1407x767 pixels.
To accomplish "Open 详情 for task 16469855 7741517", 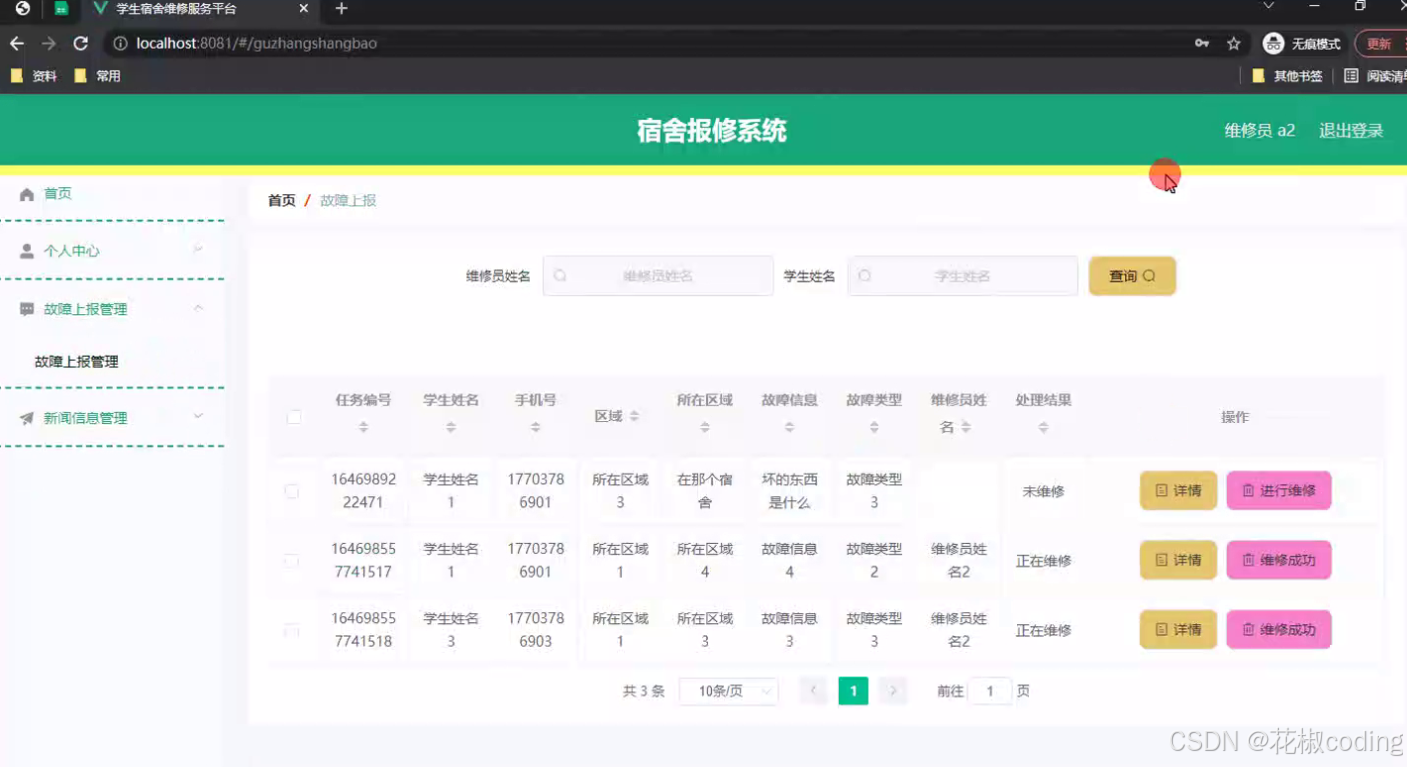I will (x=1178, y=560).
